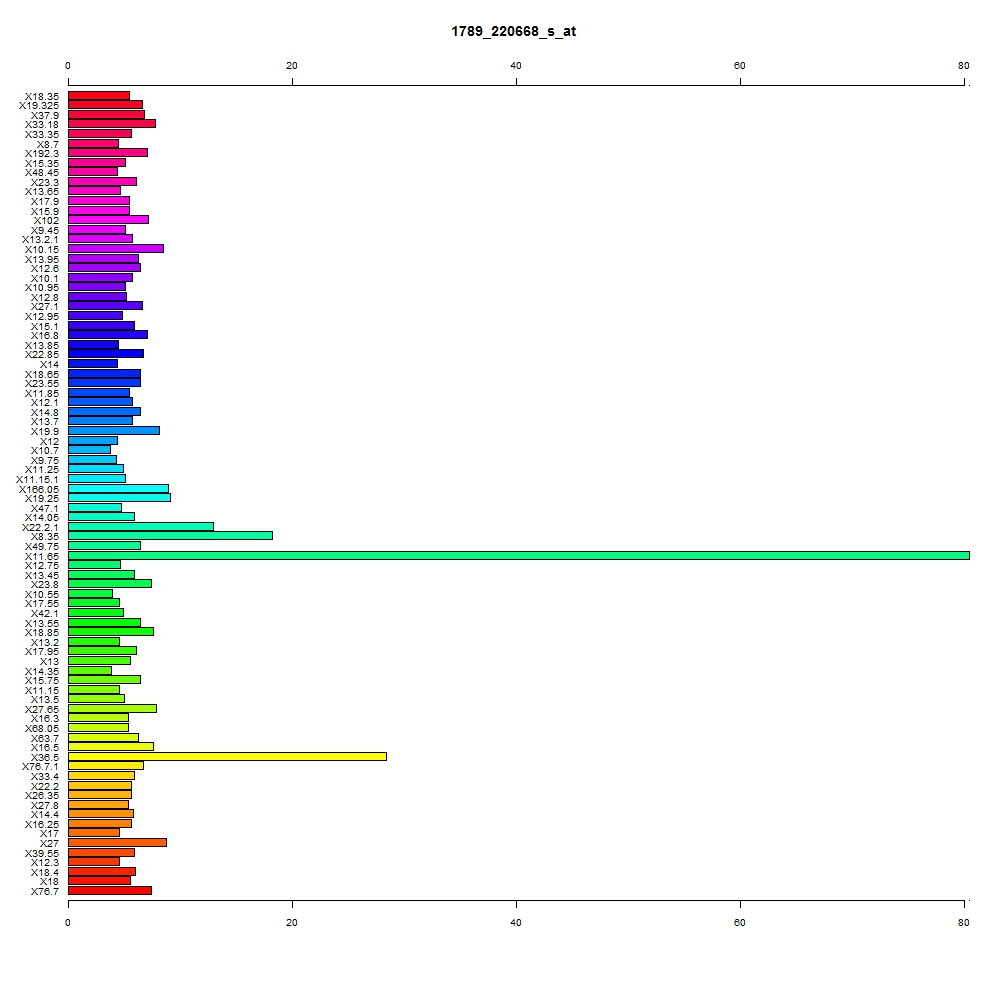
Task: Click the row label X14.35
Action: tap(42, 672)
